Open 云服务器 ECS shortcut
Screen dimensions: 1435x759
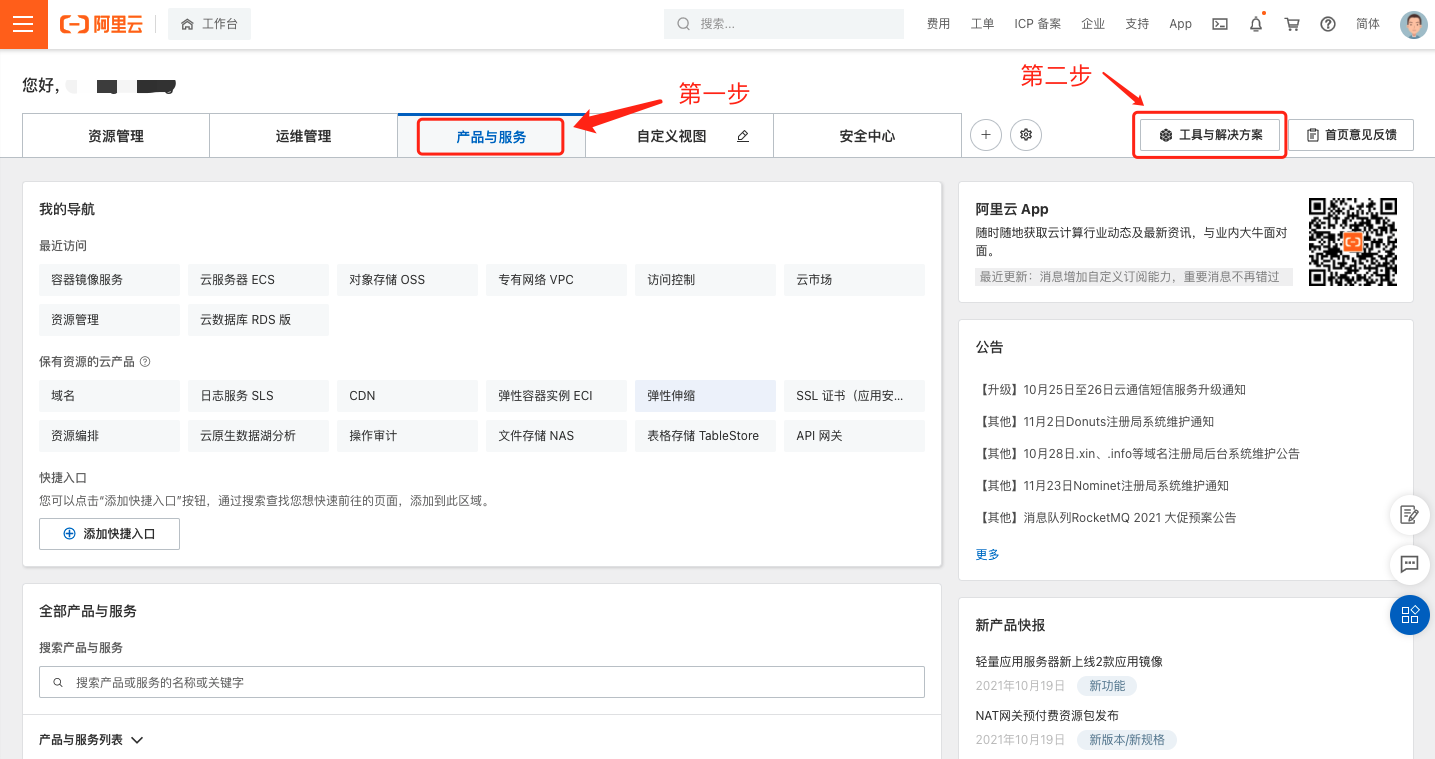click(x=258, y=280)
